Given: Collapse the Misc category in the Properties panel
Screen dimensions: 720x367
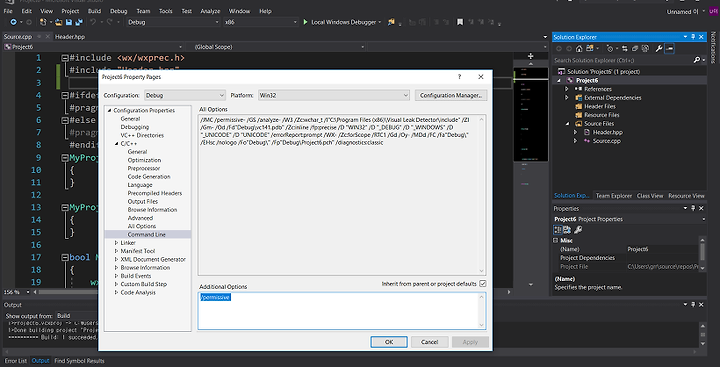Looking at the screenshot, I should (555, 240).
